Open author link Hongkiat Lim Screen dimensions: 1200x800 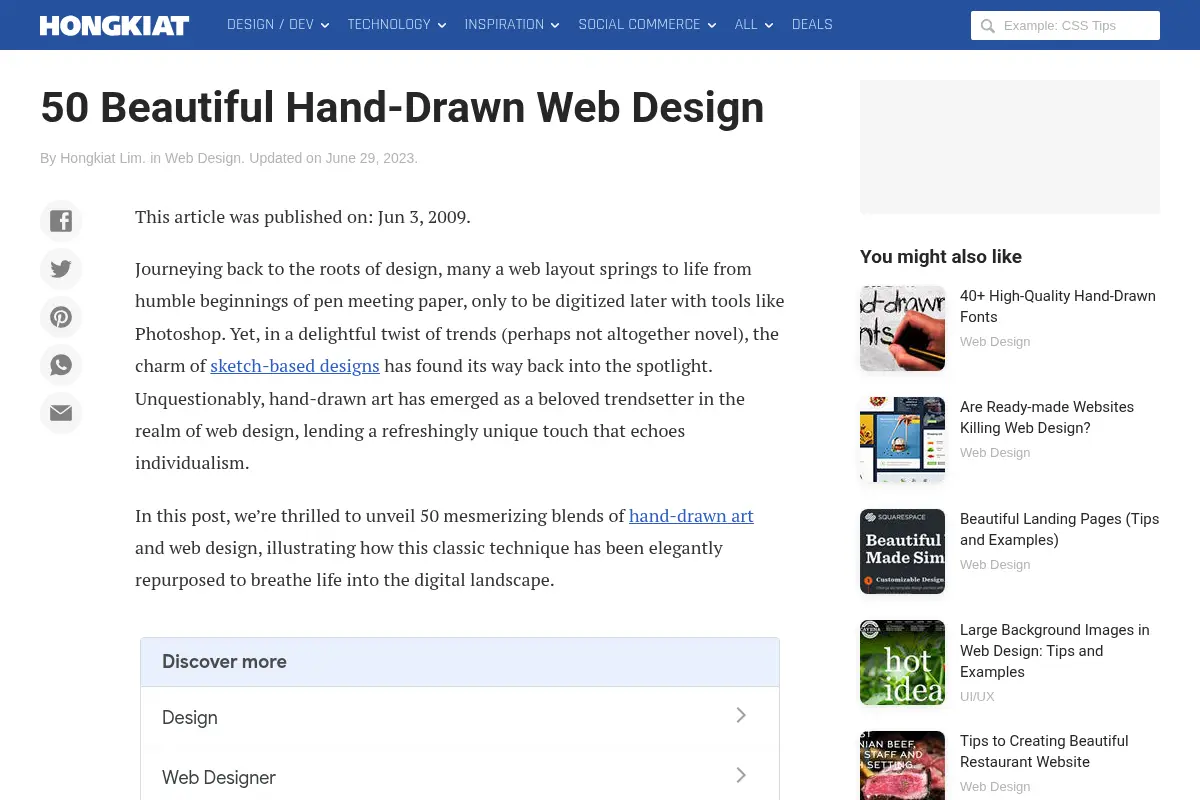[x=102, y=158]
